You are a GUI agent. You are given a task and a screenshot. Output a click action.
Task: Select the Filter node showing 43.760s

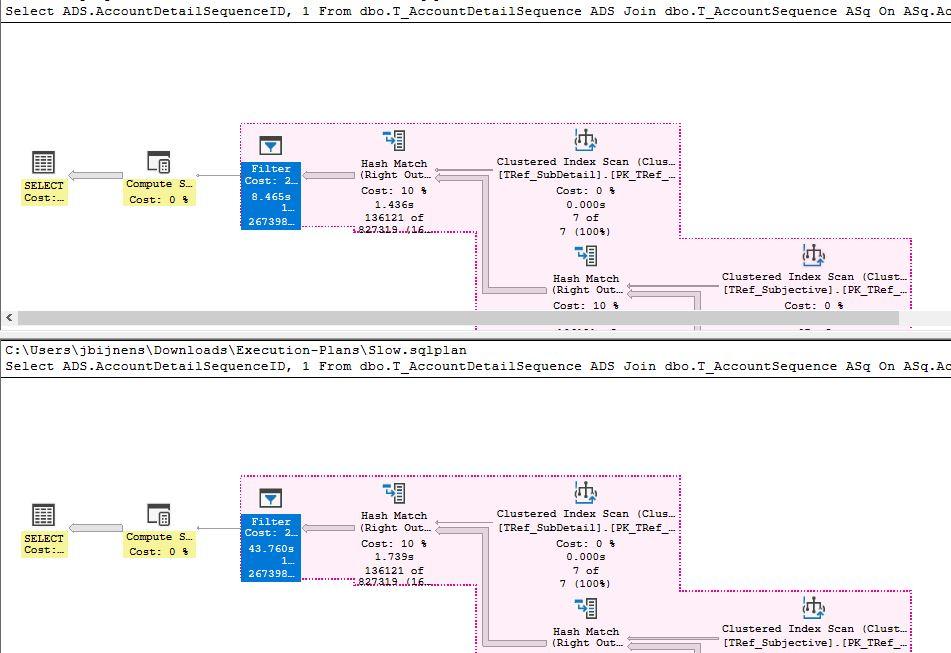271,548
